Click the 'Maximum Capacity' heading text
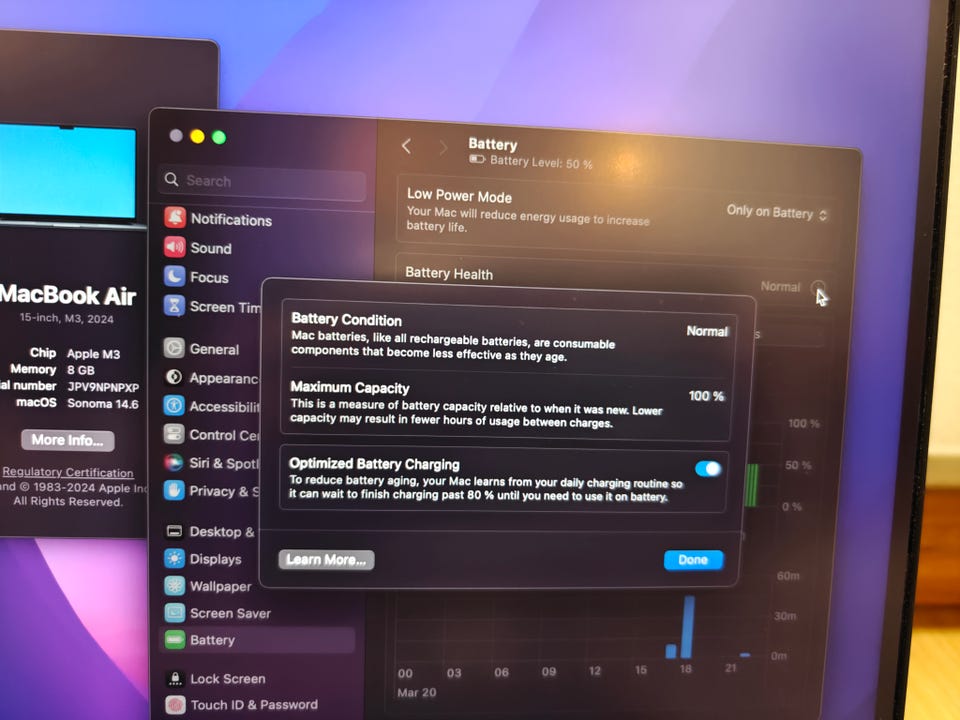This screenshot has height=720, width=960. coord(350,388)
